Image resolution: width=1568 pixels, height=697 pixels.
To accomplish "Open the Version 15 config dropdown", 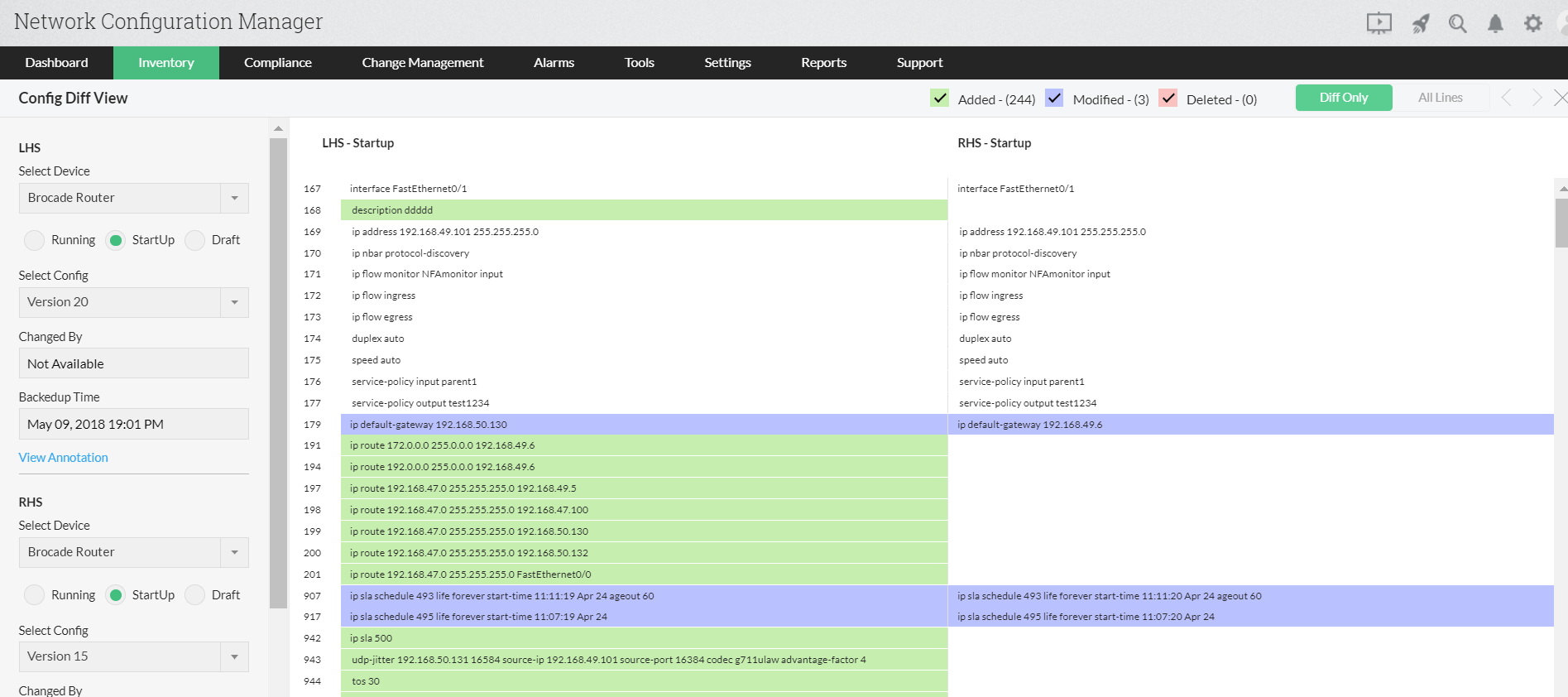I will tap(234, 656).
